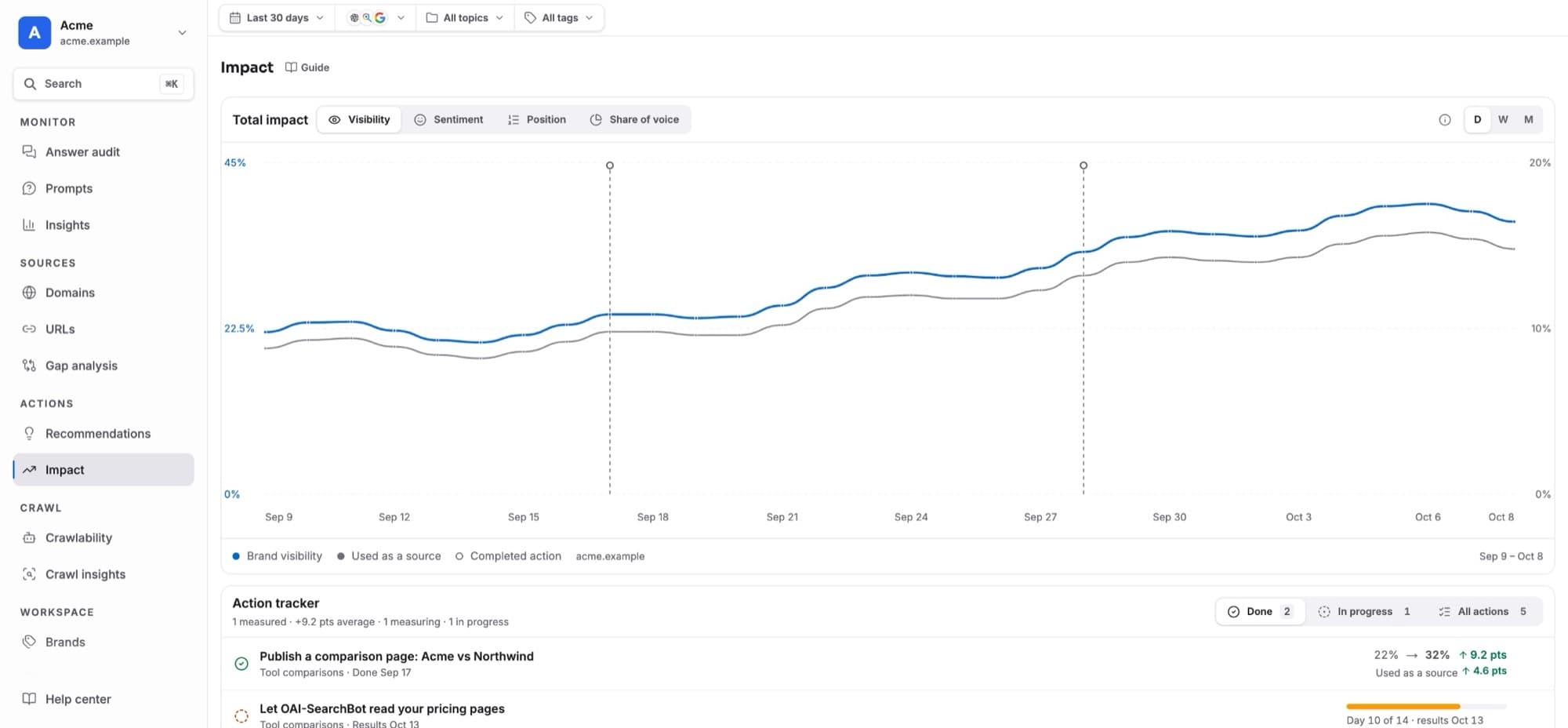This screenshot has width=1568, height=728.
Task: Open the AI engines filter dropdown
Action: click(376, 18)
